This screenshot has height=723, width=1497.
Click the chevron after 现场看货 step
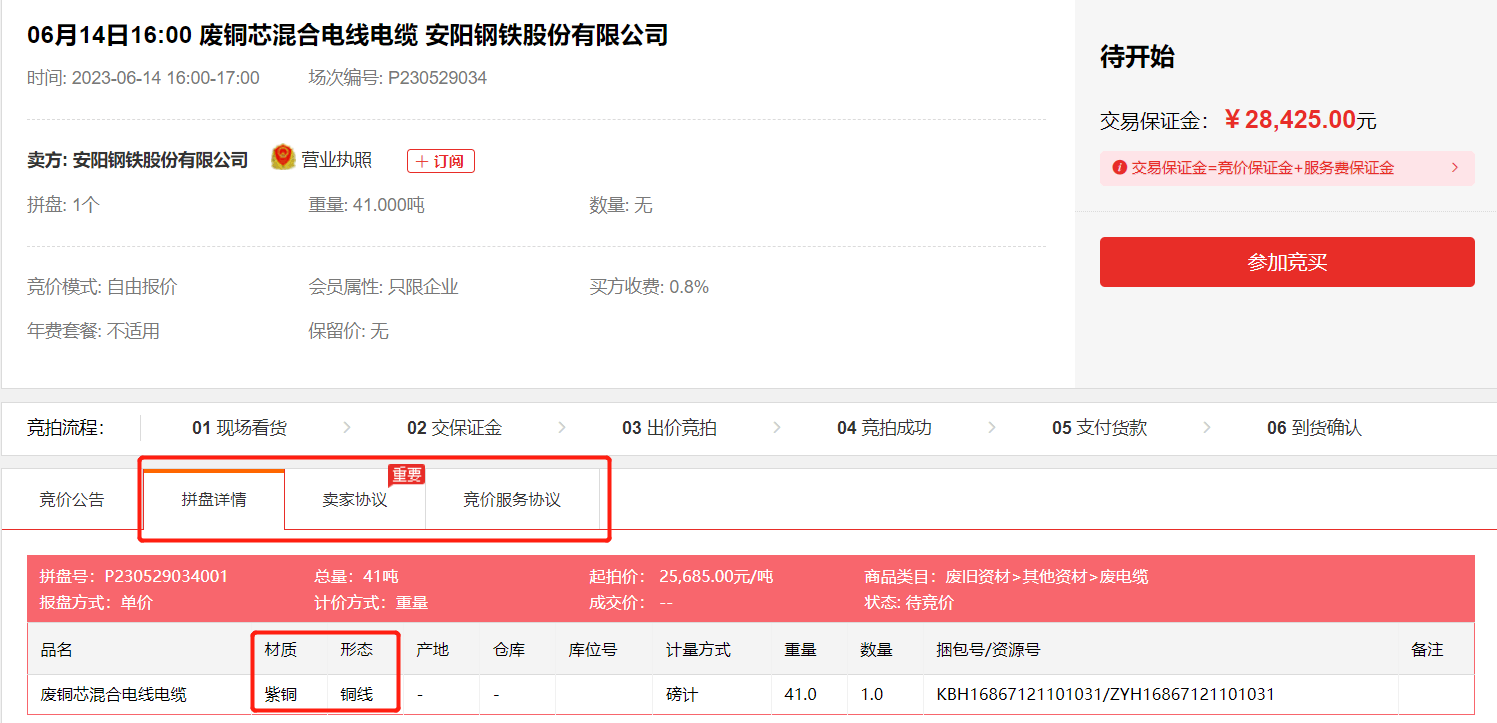(x=347, y=428)
